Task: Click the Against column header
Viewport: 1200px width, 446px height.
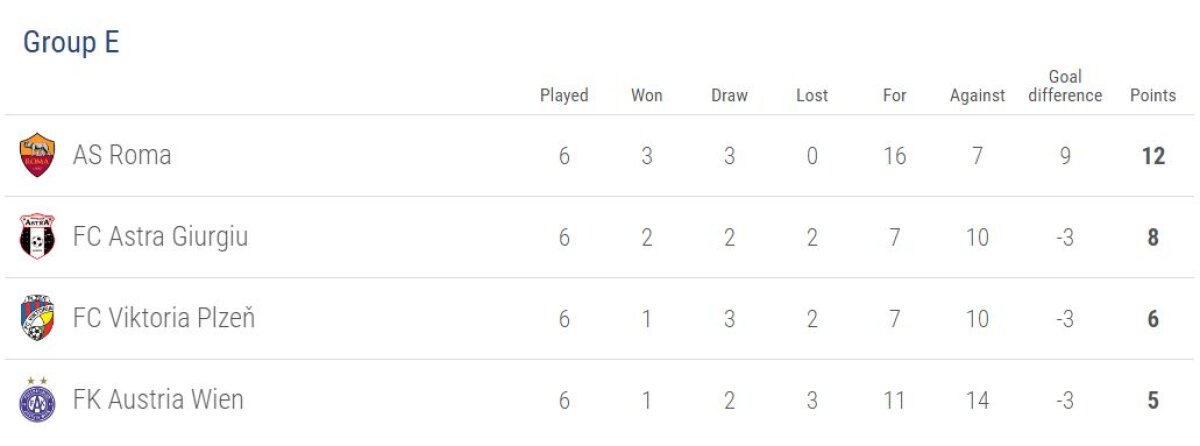Action: point(977,96)
